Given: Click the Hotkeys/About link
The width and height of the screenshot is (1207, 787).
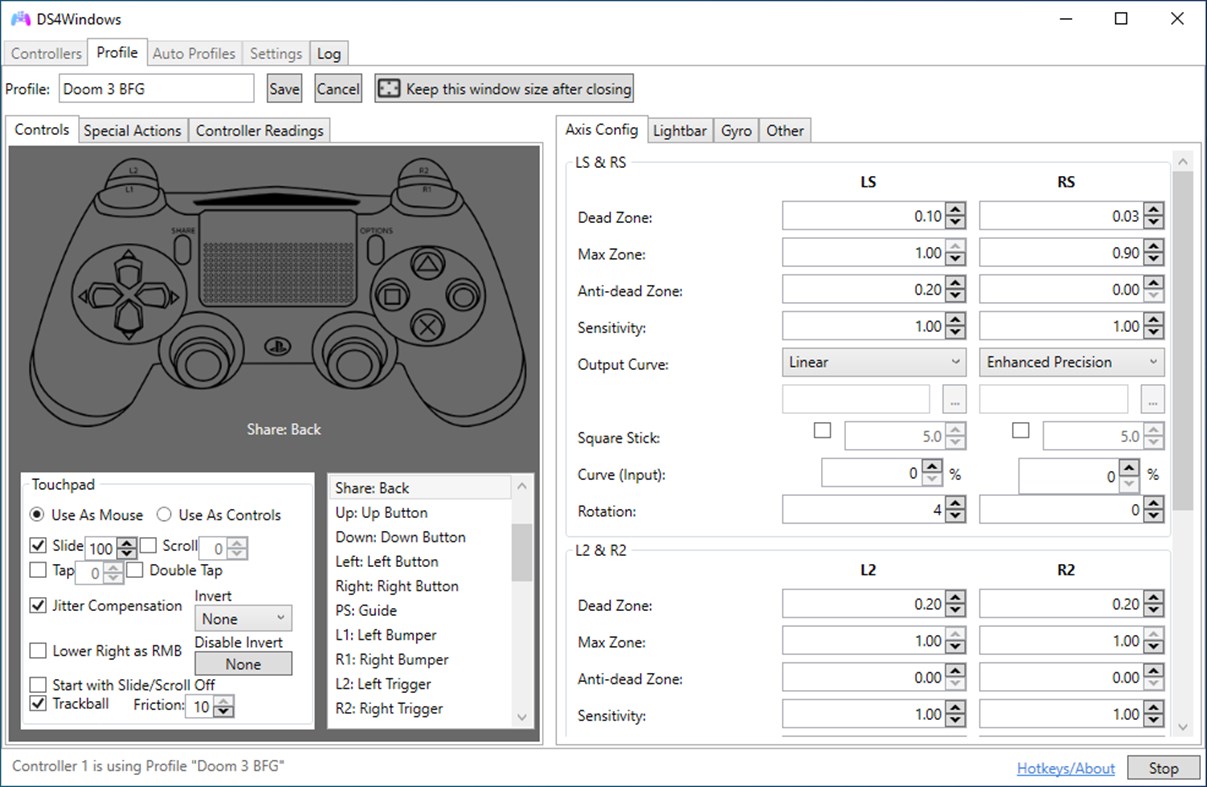Looking at the screenshot, I should 1064,768.
